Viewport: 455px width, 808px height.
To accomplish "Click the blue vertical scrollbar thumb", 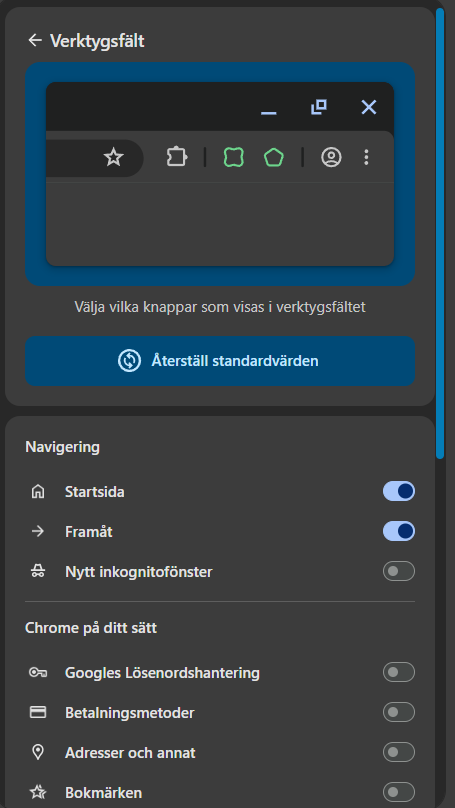I will (440, 233).
